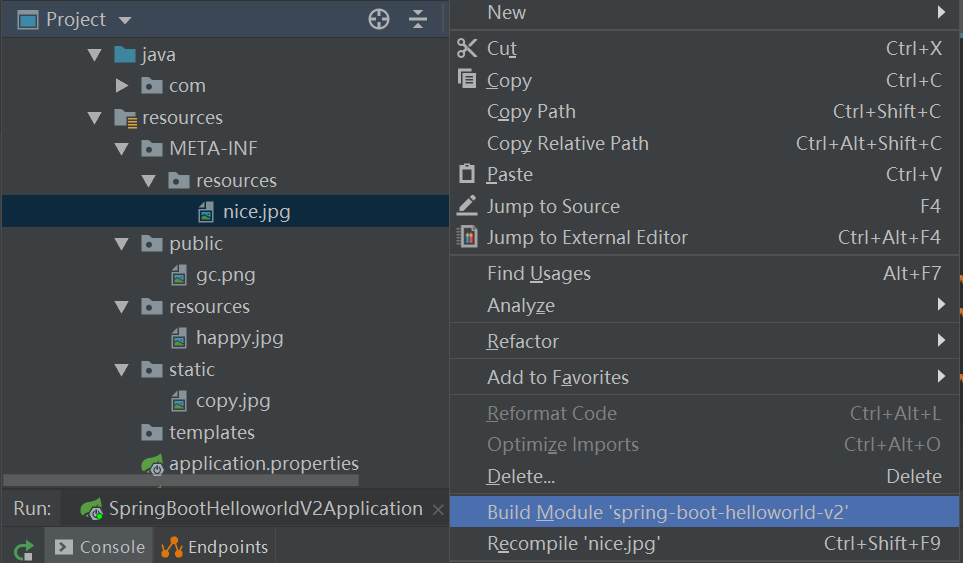Open the Console tab
This screenshot has width=963, height=563.
[x=99, y=546]
